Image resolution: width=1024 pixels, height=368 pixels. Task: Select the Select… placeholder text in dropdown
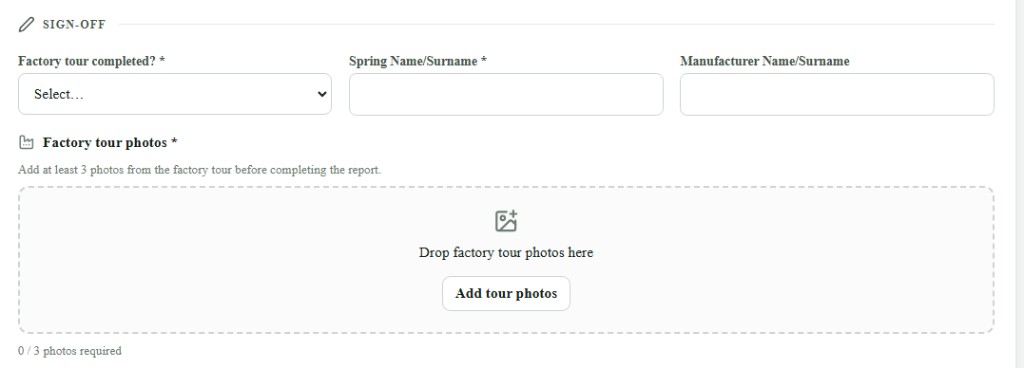pos(59,94)
